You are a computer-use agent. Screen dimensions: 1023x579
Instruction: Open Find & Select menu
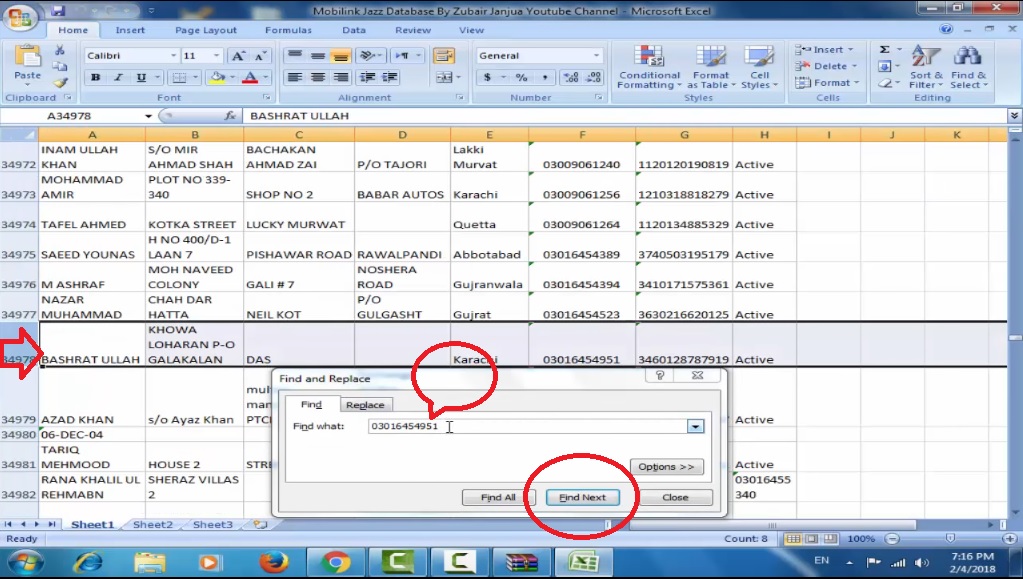(968, 67)
